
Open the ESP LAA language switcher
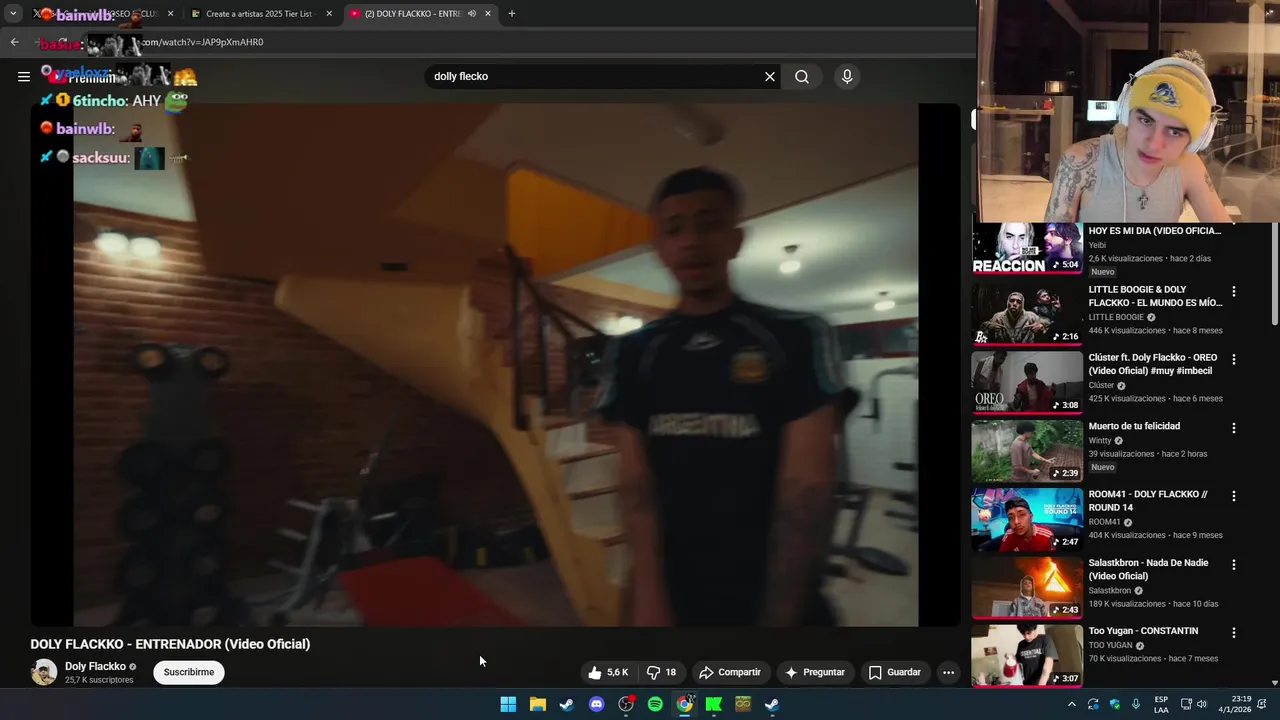tap(1161, 704)
